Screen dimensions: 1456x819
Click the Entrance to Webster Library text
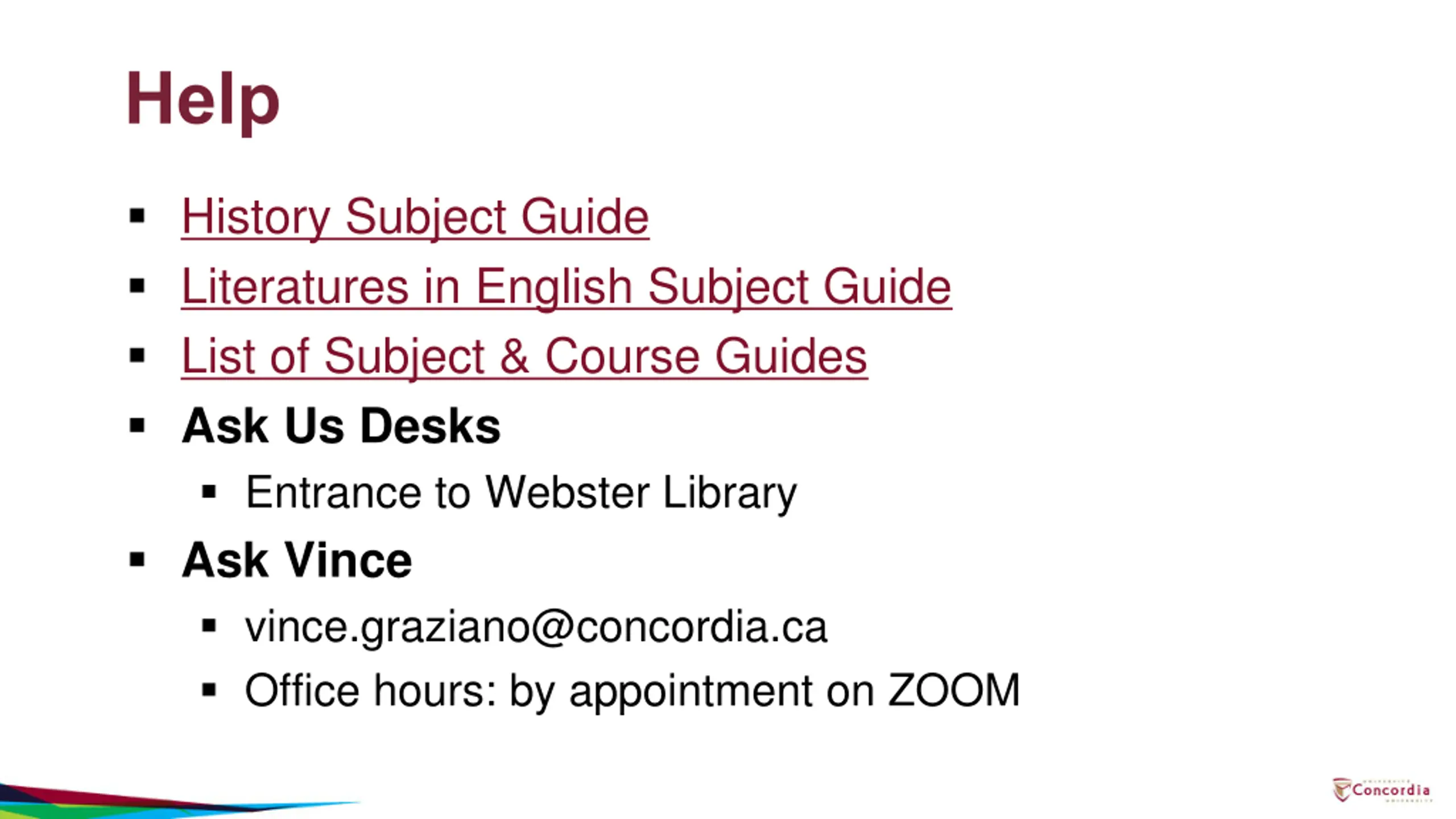click(521, 493)
